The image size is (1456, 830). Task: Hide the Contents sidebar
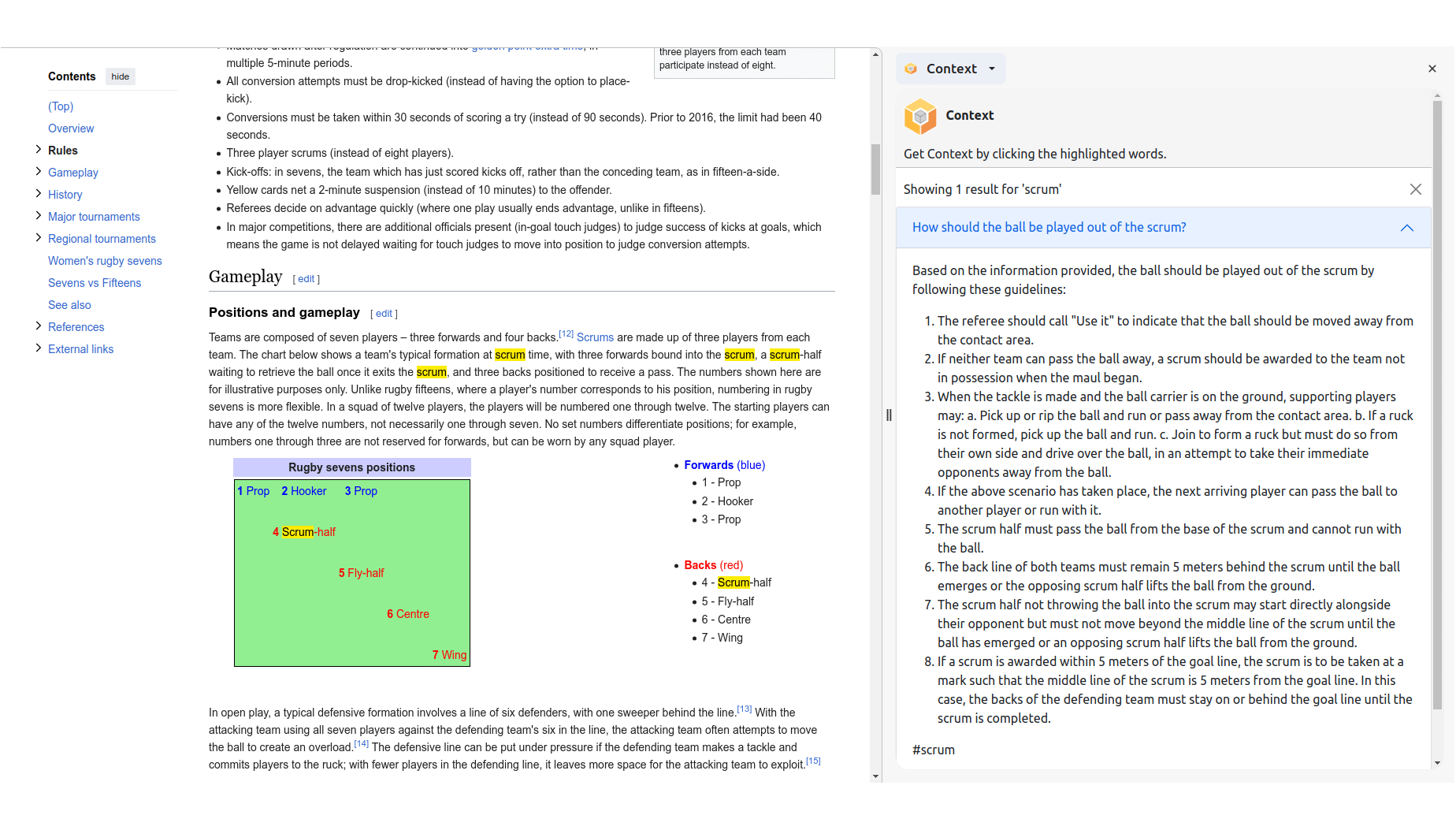pos(121,76)
